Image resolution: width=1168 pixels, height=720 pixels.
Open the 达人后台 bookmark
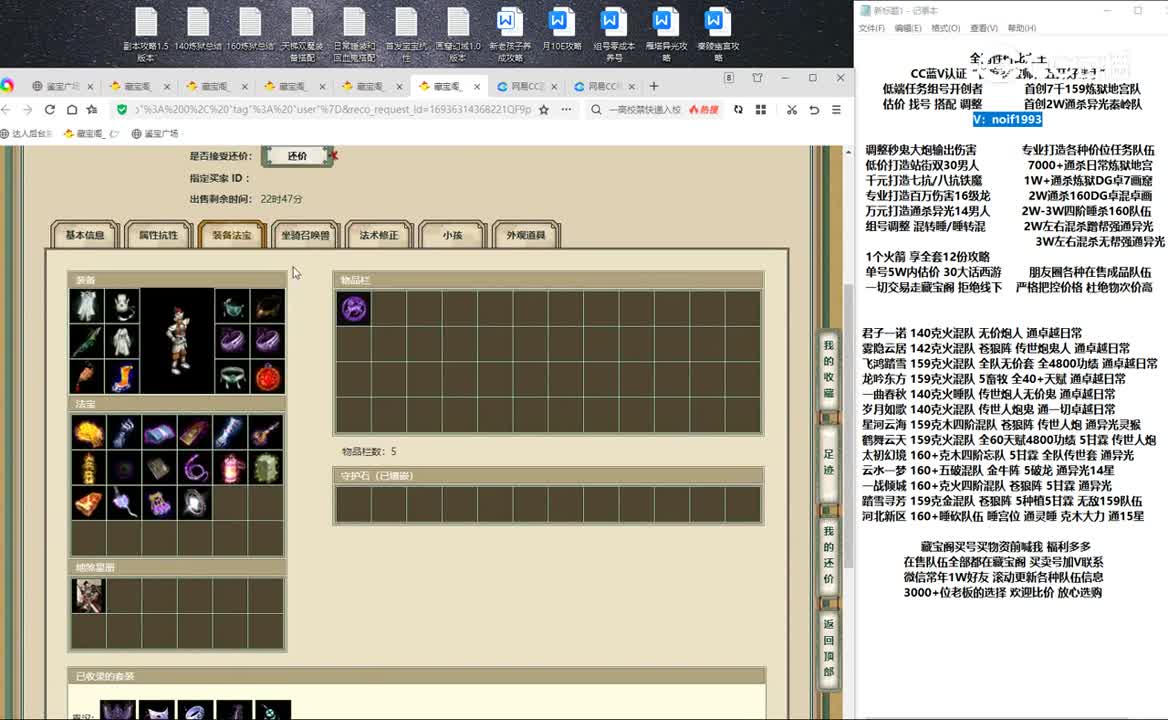pyautogui.click(x=26, y=133)
